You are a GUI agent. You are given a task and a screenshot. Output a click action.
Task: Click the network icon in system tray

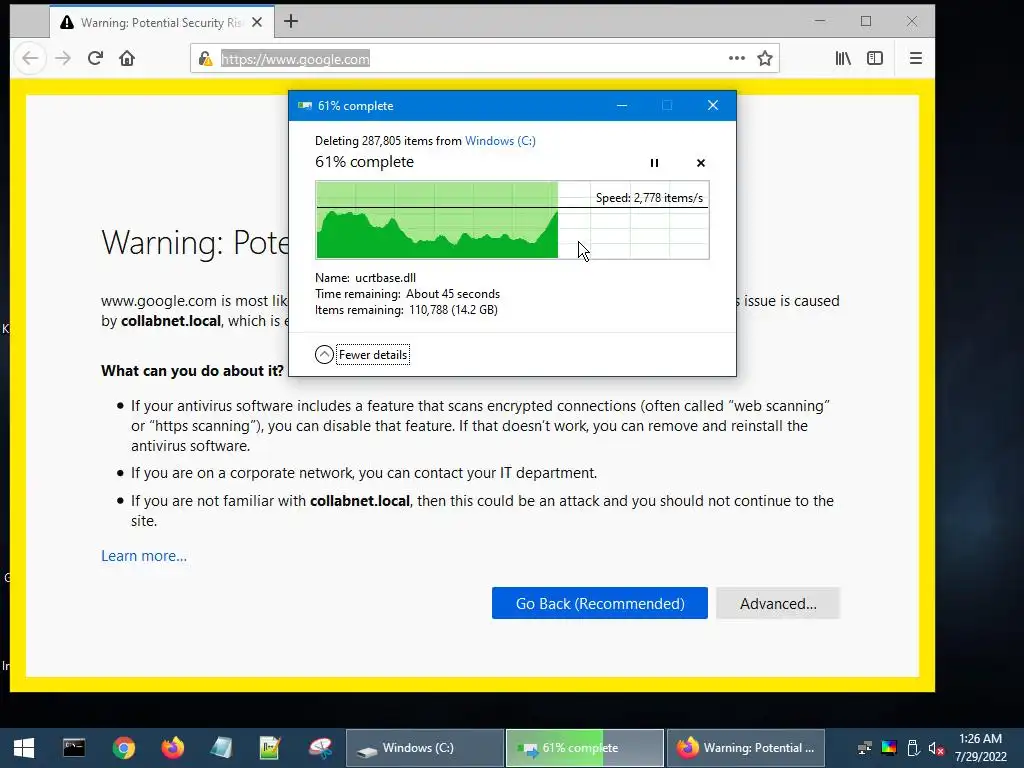click(865, 748)
